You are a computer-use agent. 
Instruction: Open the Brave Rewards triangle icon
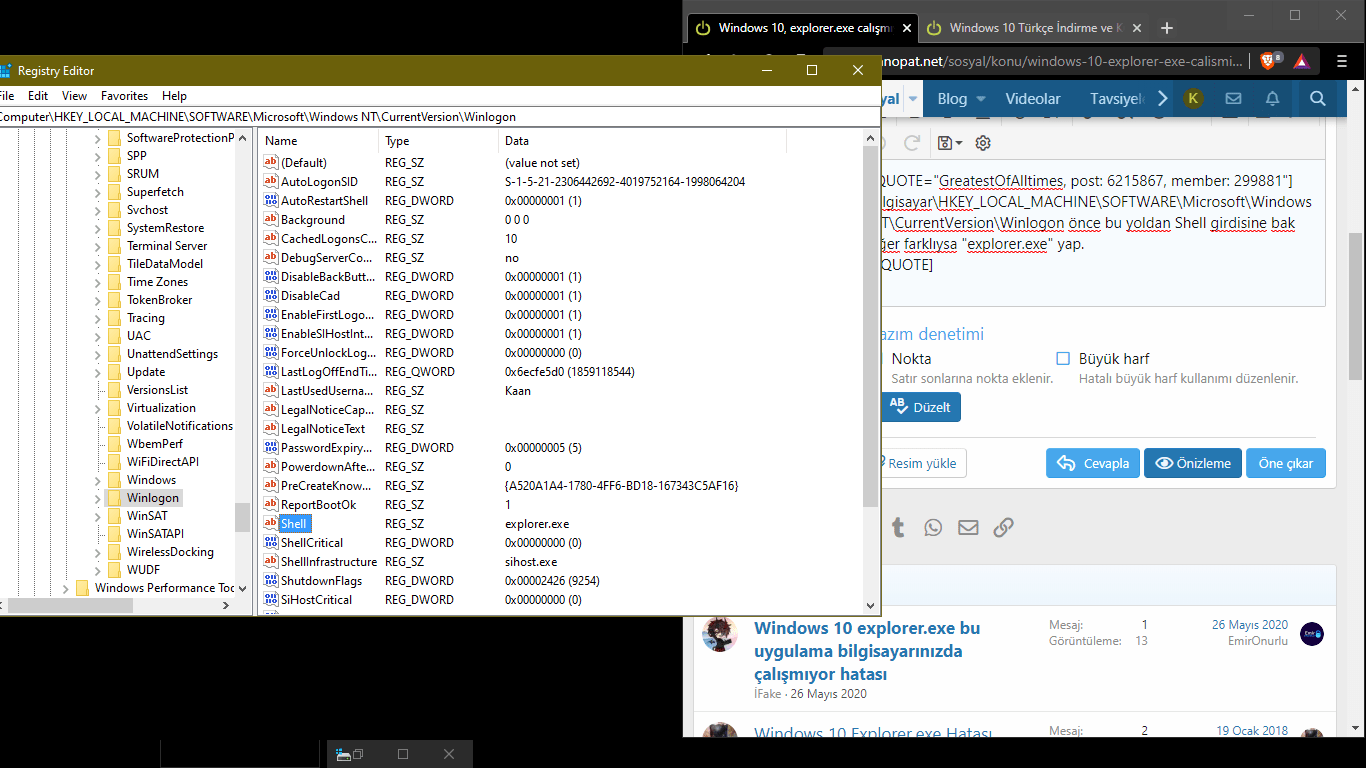click(x=1301, y=61)
